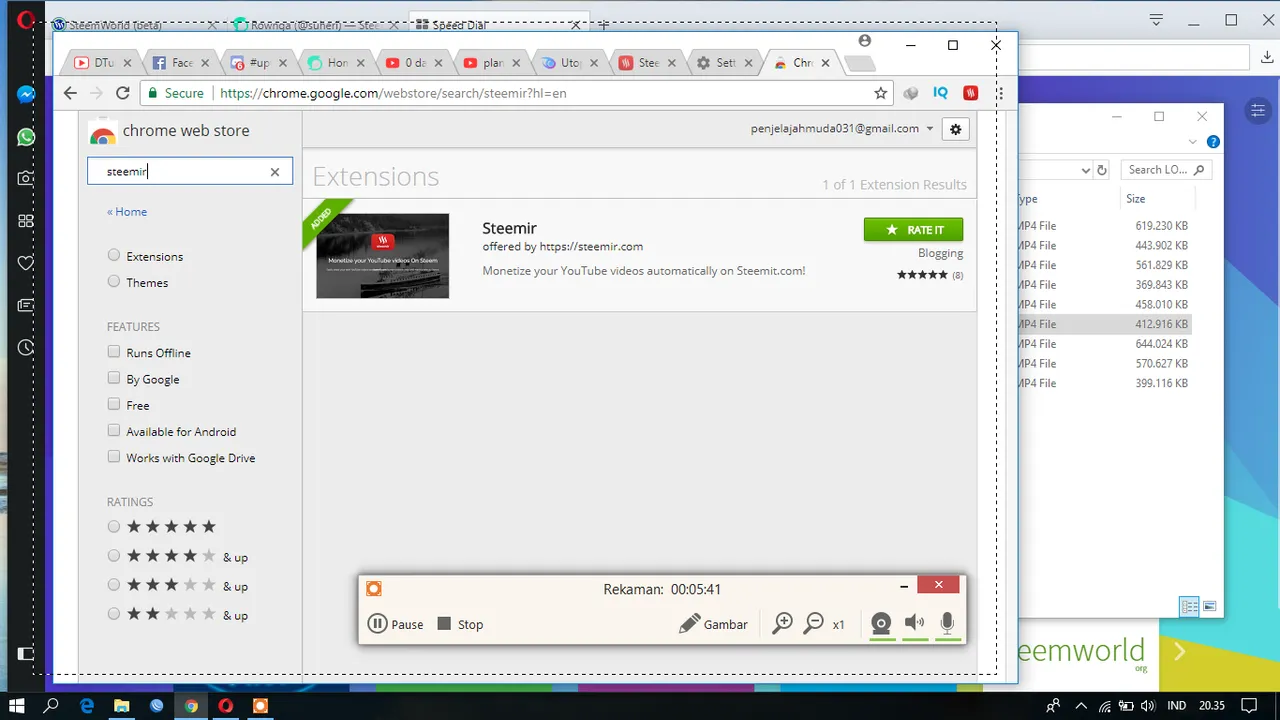Open the Steemir extension title
The image size is (1280, 720).
(509, 228)
